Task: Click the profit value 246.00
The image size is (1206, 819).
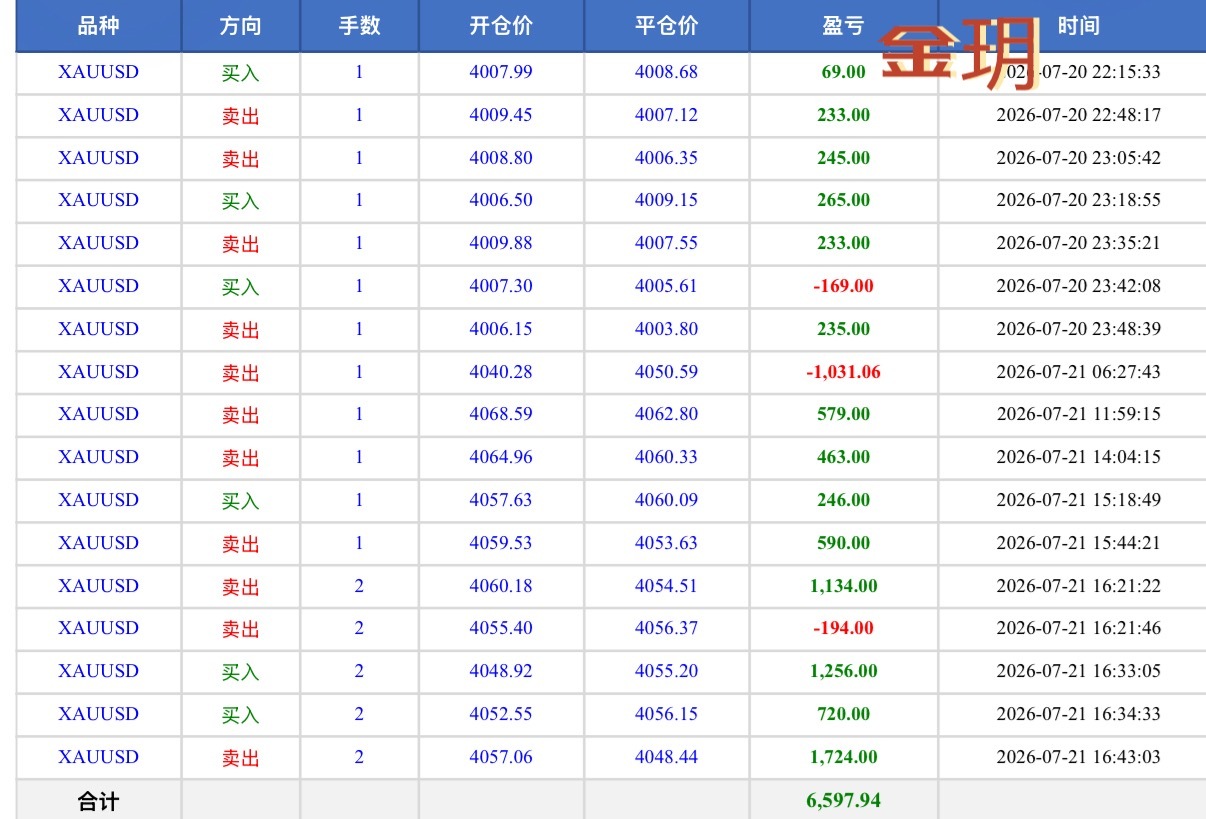Action: [843, 500]
